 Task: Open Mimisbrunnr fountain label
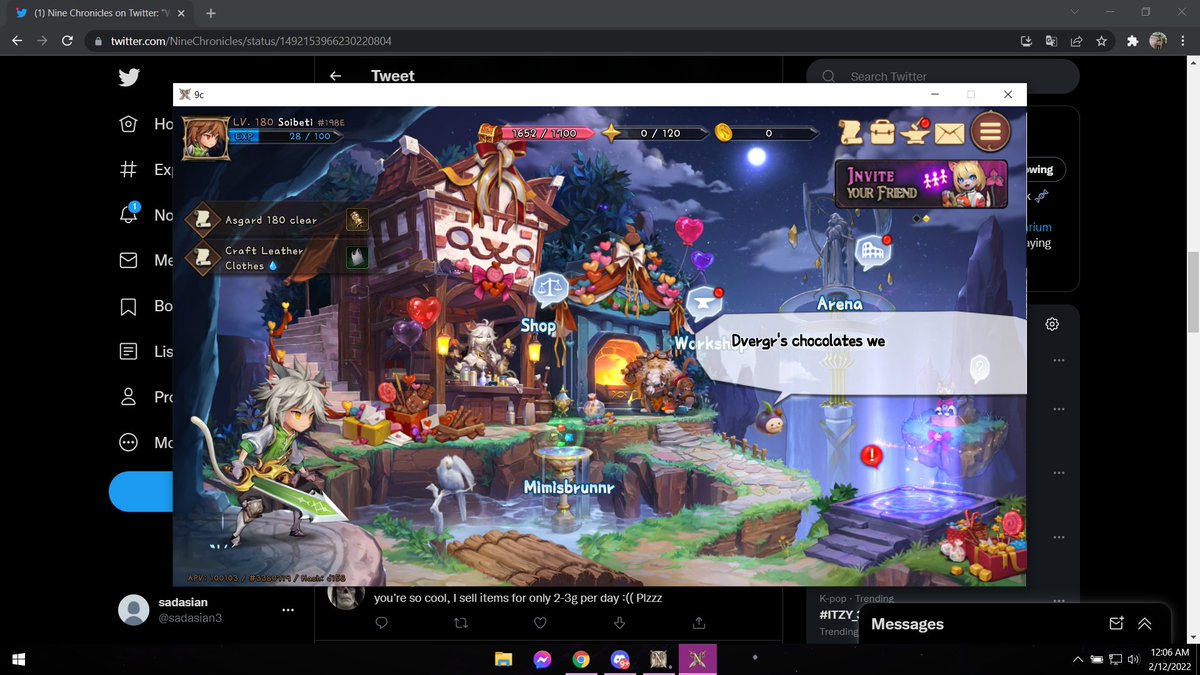point(568,487)
